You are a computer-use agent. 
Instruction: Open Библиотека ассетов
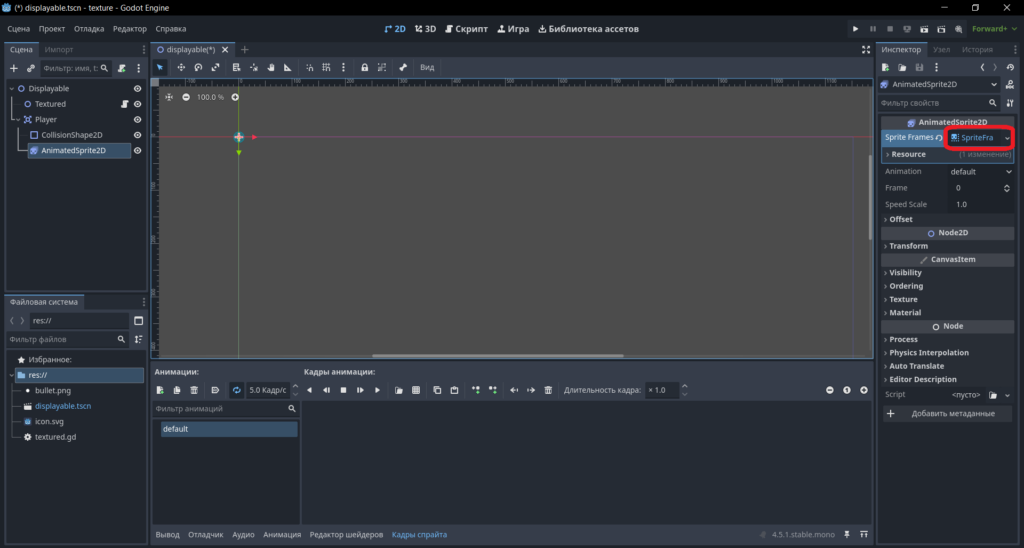click(x=588, y=29)
